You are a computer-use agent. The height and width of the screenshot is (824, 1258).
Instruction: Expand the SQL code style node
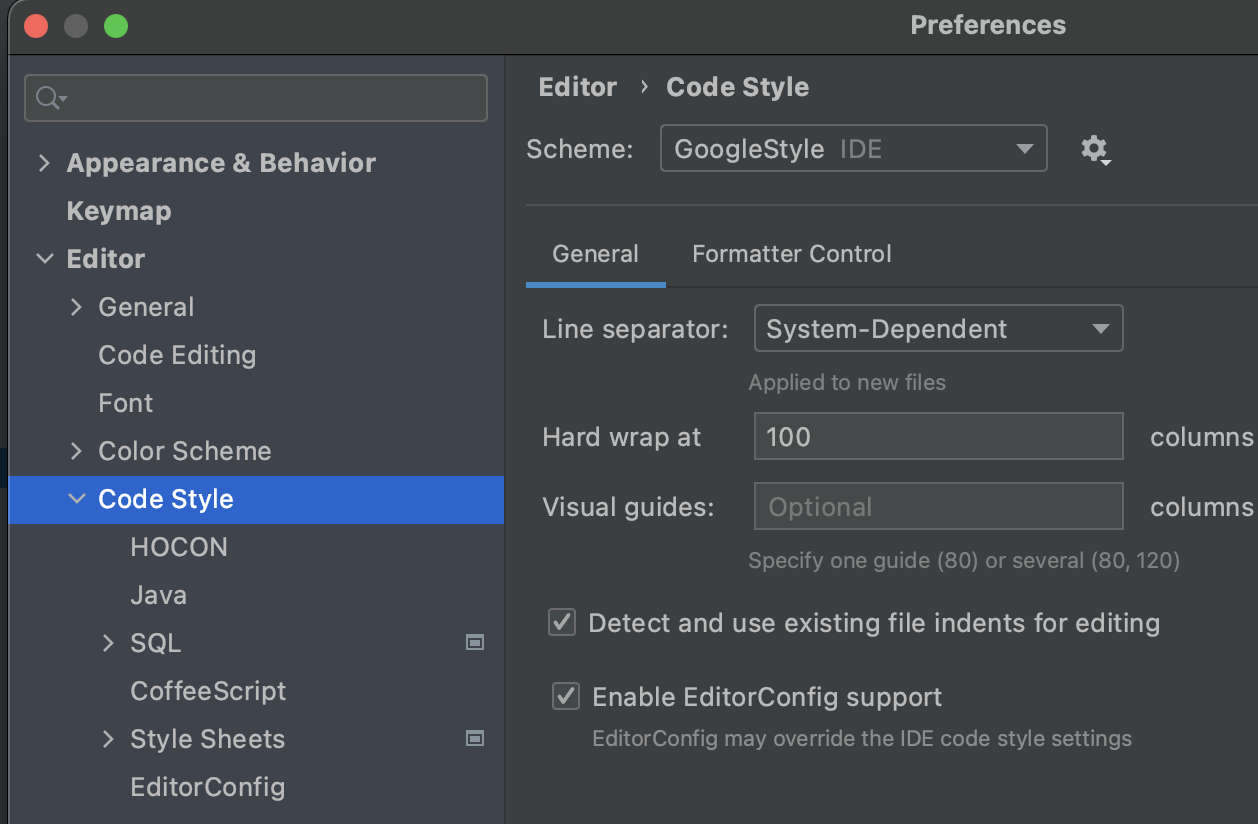coord(108,643)
